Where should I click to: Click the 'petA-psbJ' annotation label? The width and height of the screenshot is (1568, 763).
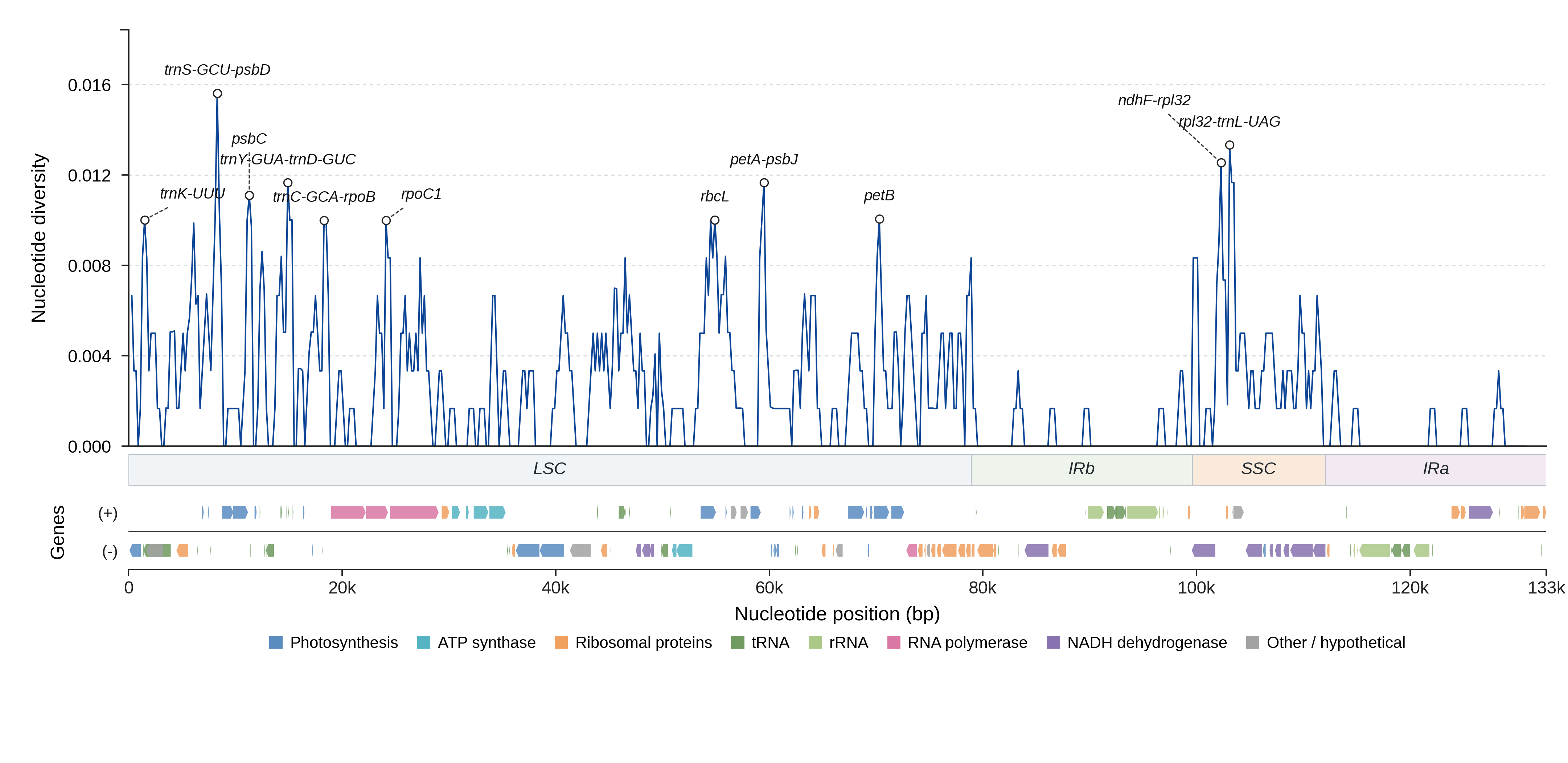point(764,160)
